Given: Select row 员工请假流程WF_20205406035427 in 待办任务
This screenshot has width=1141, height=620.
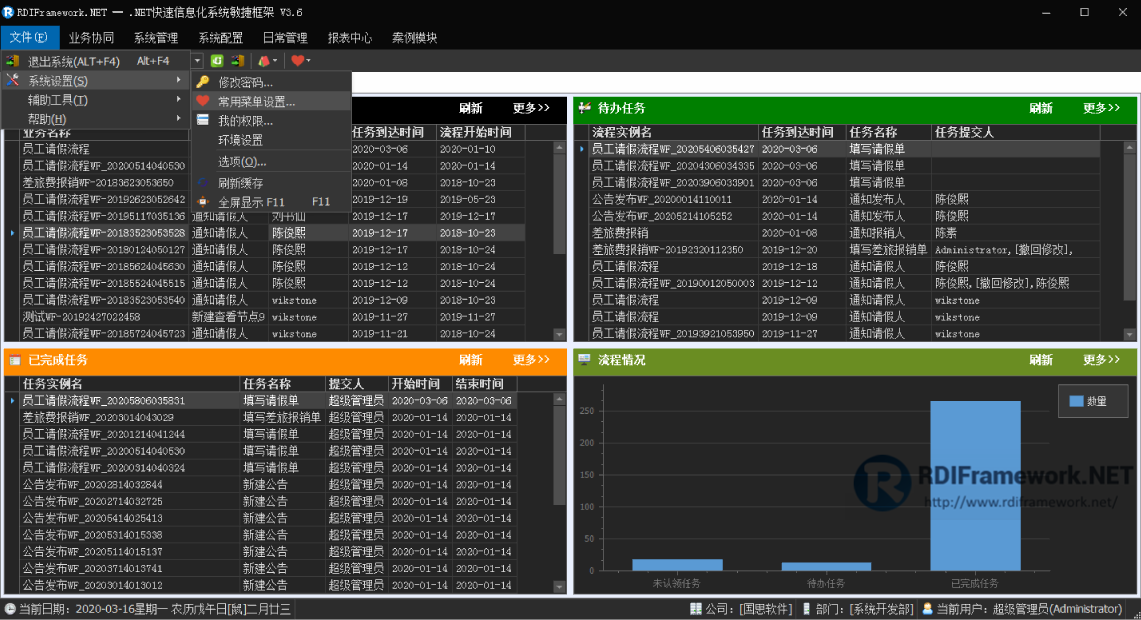Looking at the screenshot, I should pyautogui.click(x=846, y=148).
